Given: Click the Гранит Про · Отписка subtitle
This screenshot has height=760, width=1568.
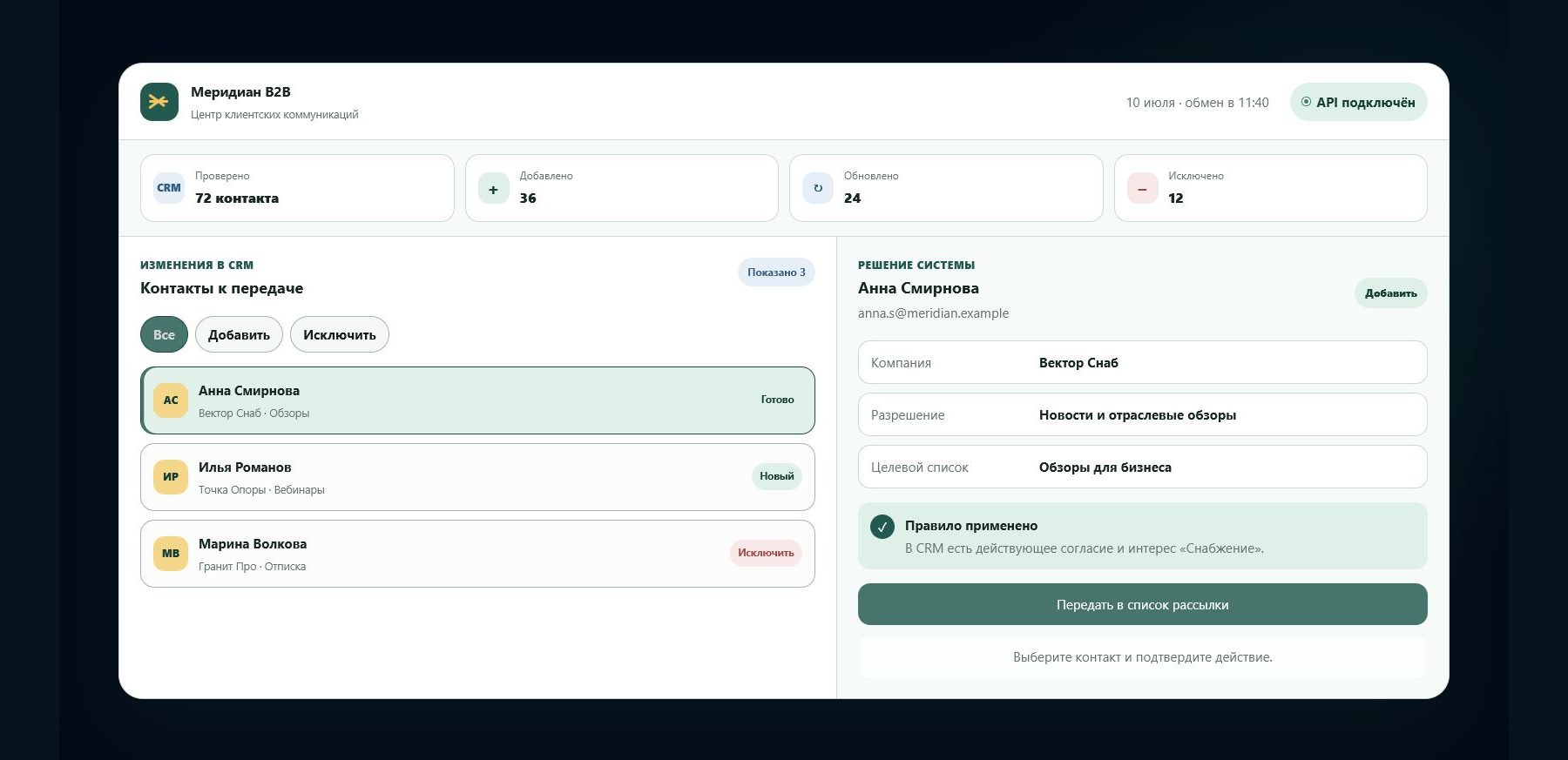Looking at the screenshot, I should point(252,567).
